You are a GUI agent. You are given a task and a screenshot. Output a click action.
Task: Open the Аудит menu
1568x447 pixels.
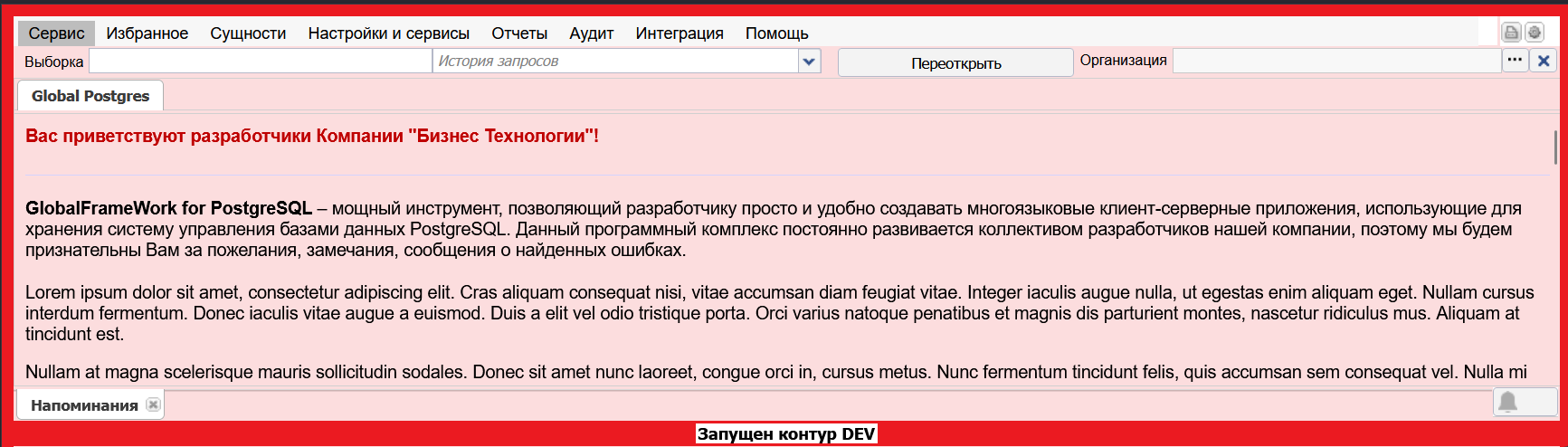coord(592,33)
